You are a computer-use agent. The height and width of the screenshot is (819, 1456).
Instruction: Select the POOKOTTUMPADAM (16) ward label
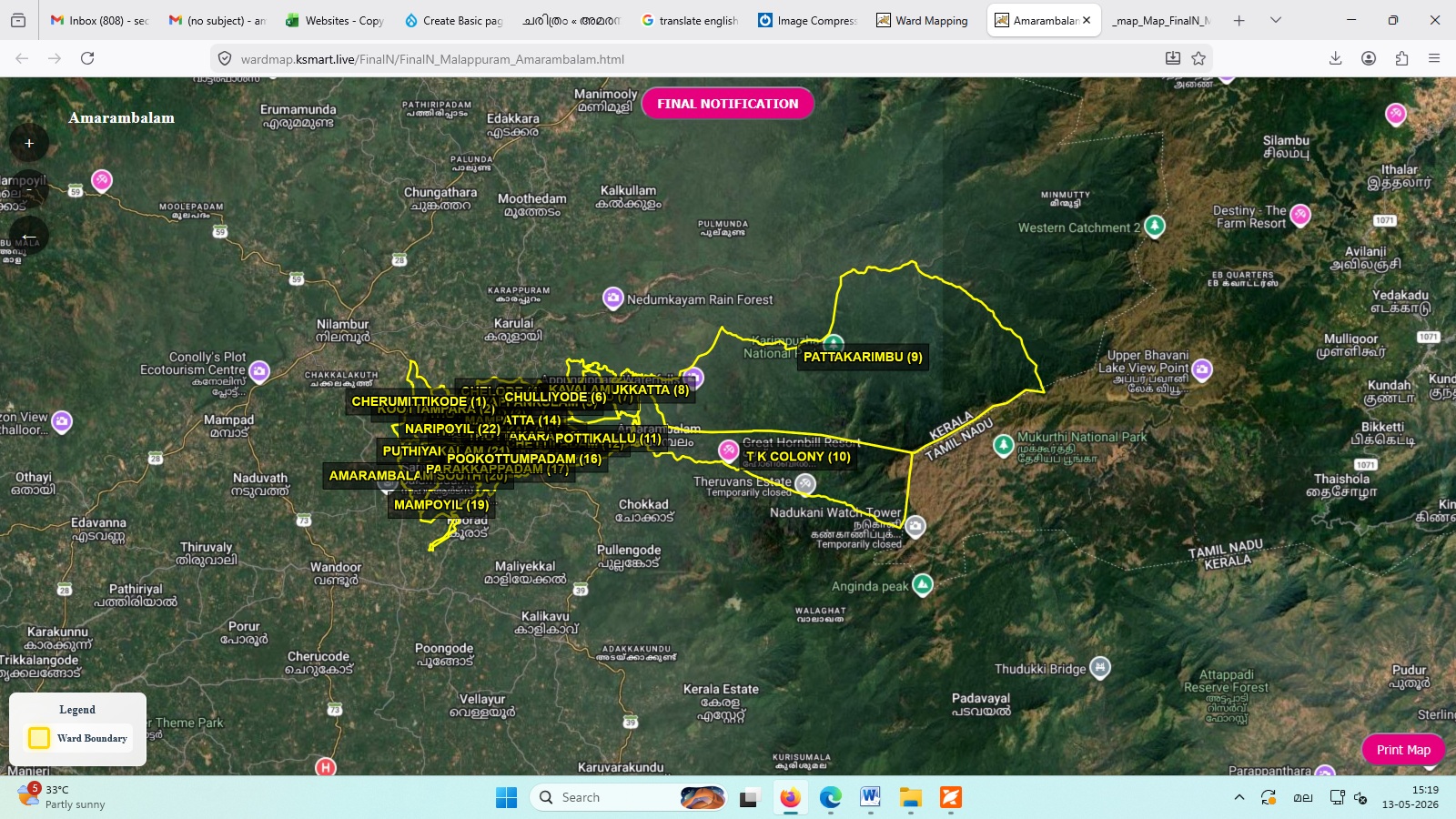524,459
